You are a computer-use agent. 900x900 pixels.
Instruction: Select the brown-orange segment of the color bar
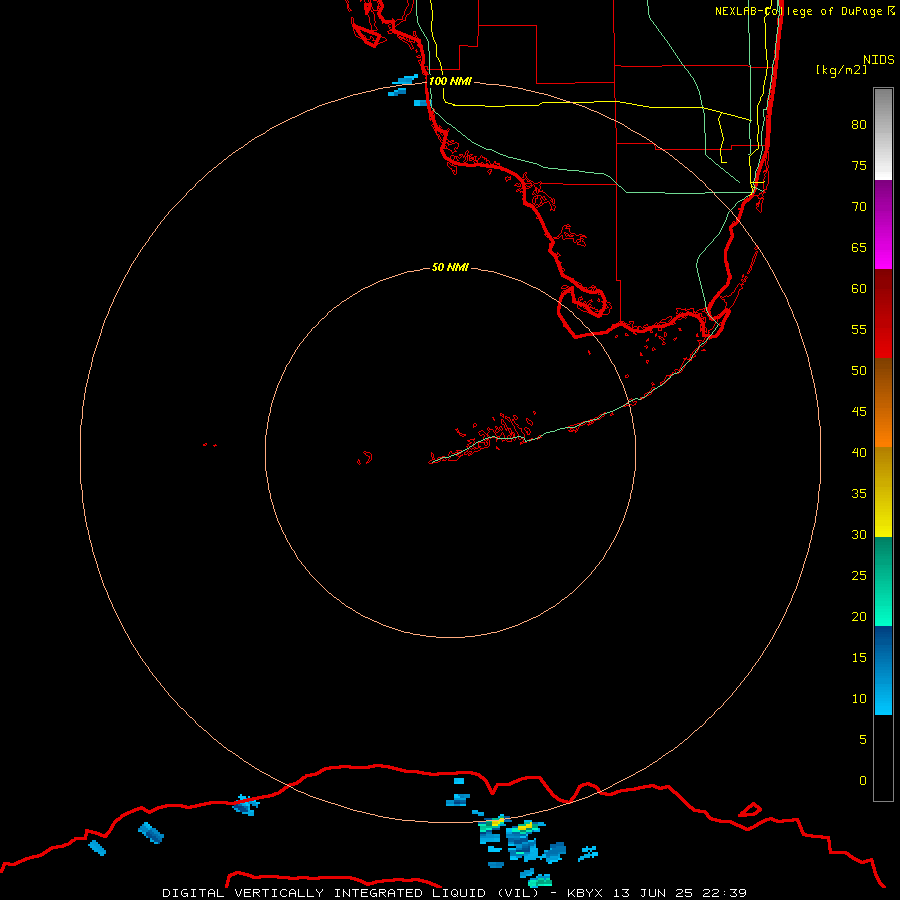(883, 402)
